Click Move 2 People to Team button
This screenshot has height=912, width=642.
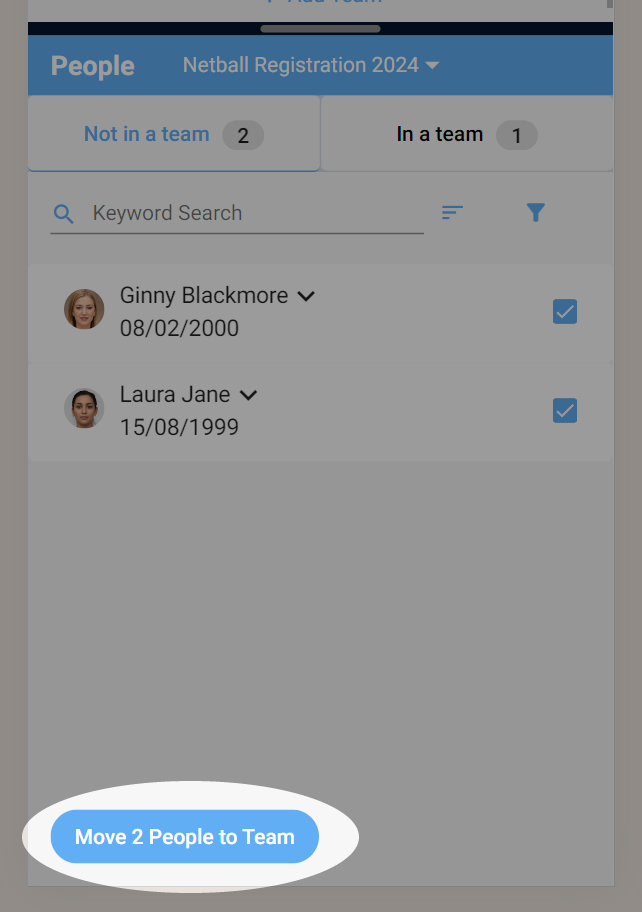[185, 836]
